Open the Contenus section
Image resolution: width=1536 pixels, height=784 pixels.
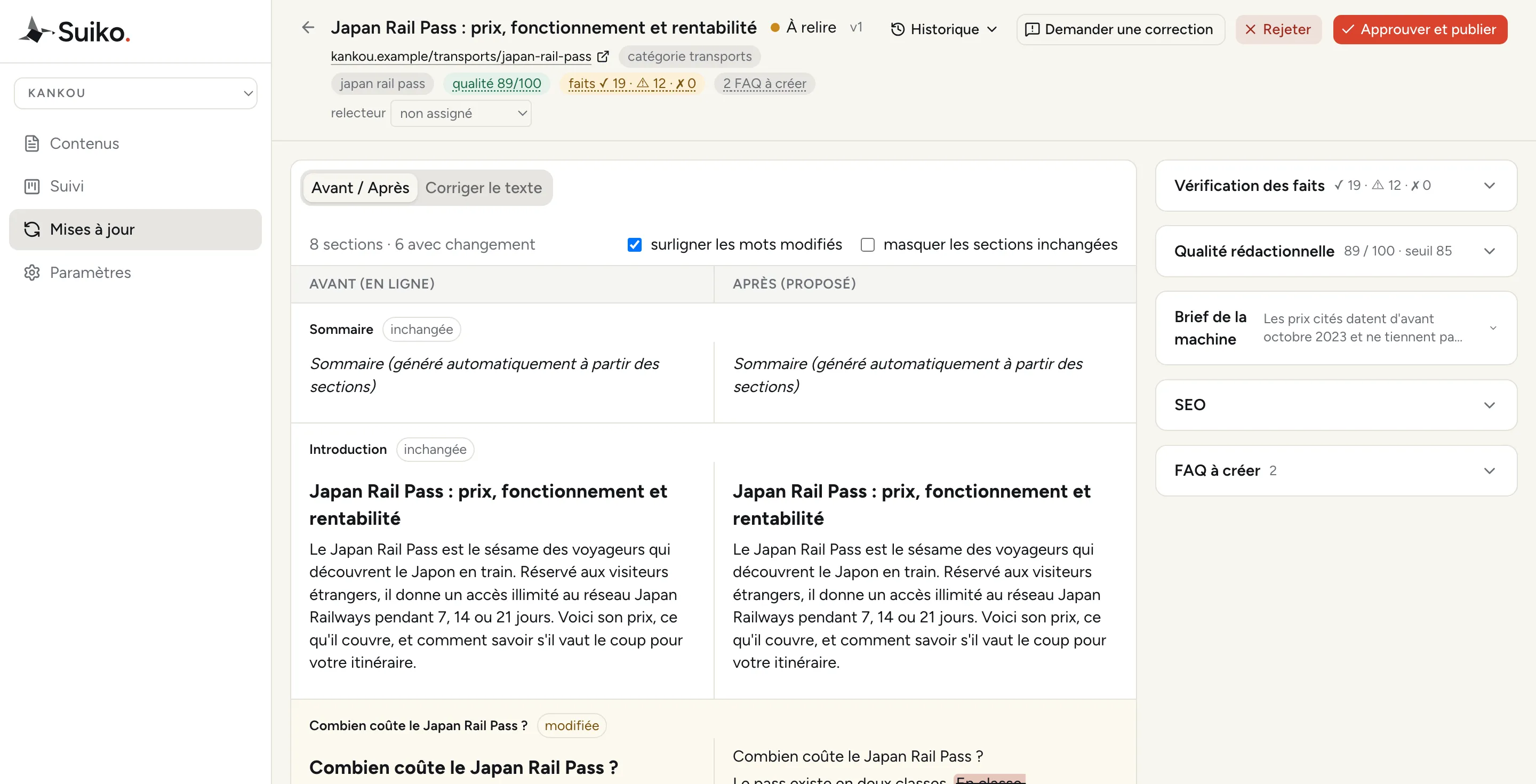(x=135, y=143)
